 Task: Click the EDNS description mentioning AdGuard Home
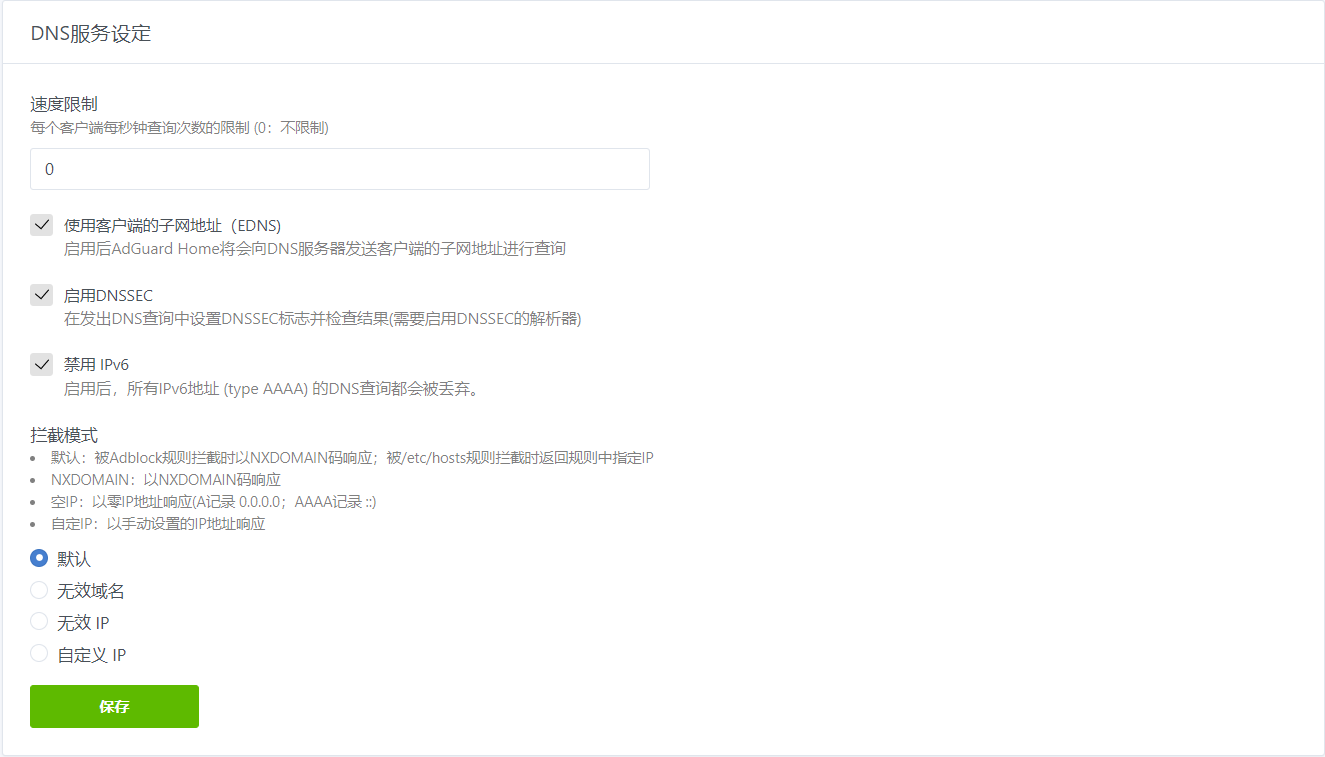click(x=314, y=248)
